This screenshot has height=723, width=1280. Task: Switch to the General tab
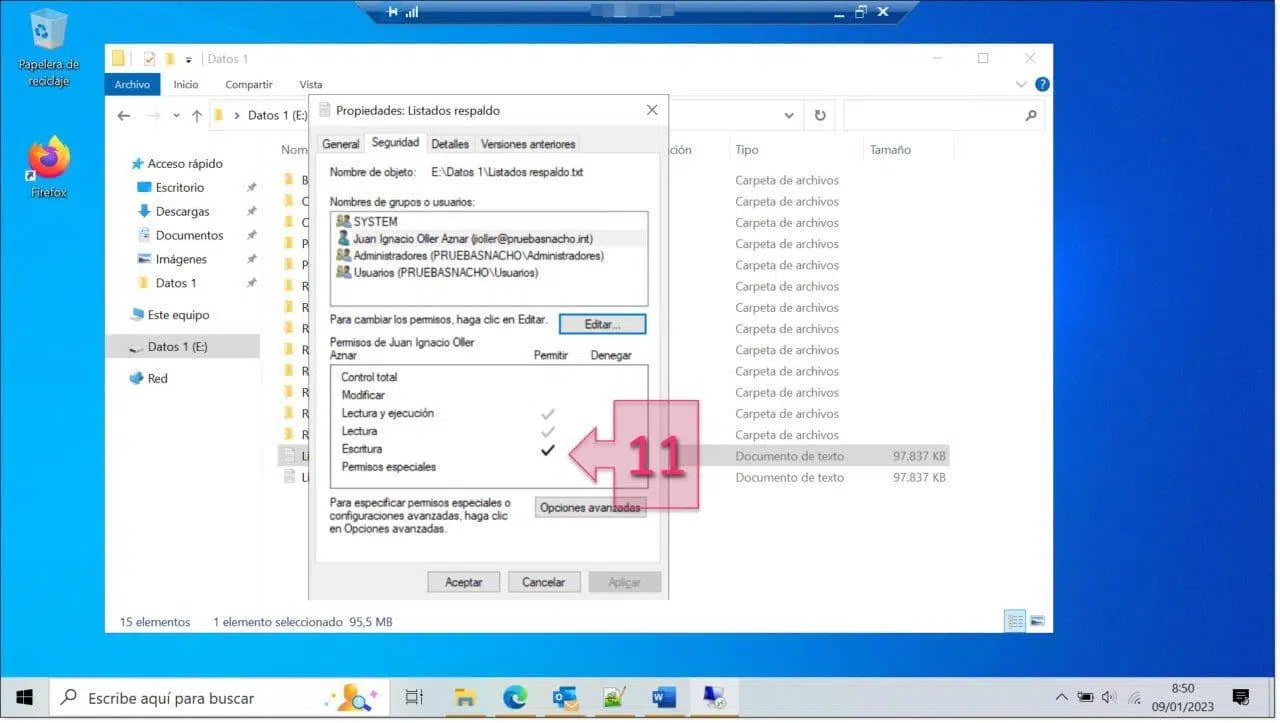pos(340,144)
